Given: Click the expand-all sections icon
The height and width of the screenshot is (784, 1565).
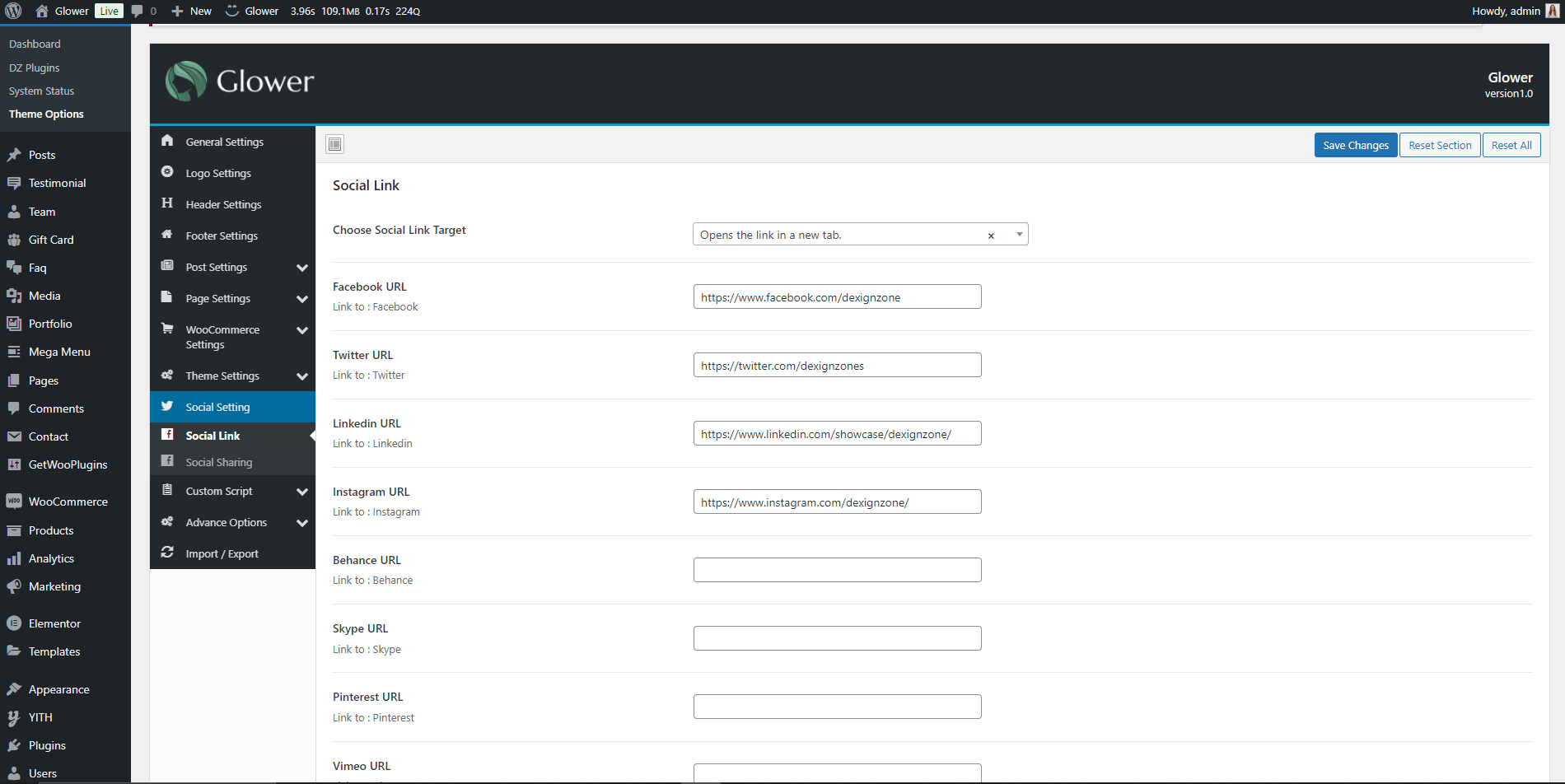Looking at the screenshot, I should point(334,145).
